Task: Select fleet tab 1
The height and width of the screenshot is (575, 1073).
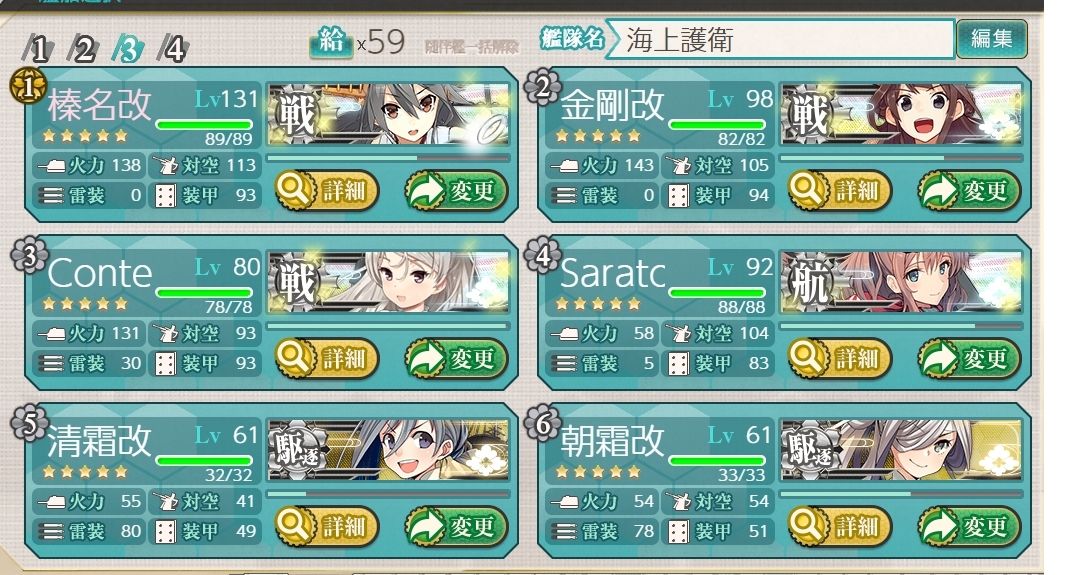Action: (x=38, y=49)
